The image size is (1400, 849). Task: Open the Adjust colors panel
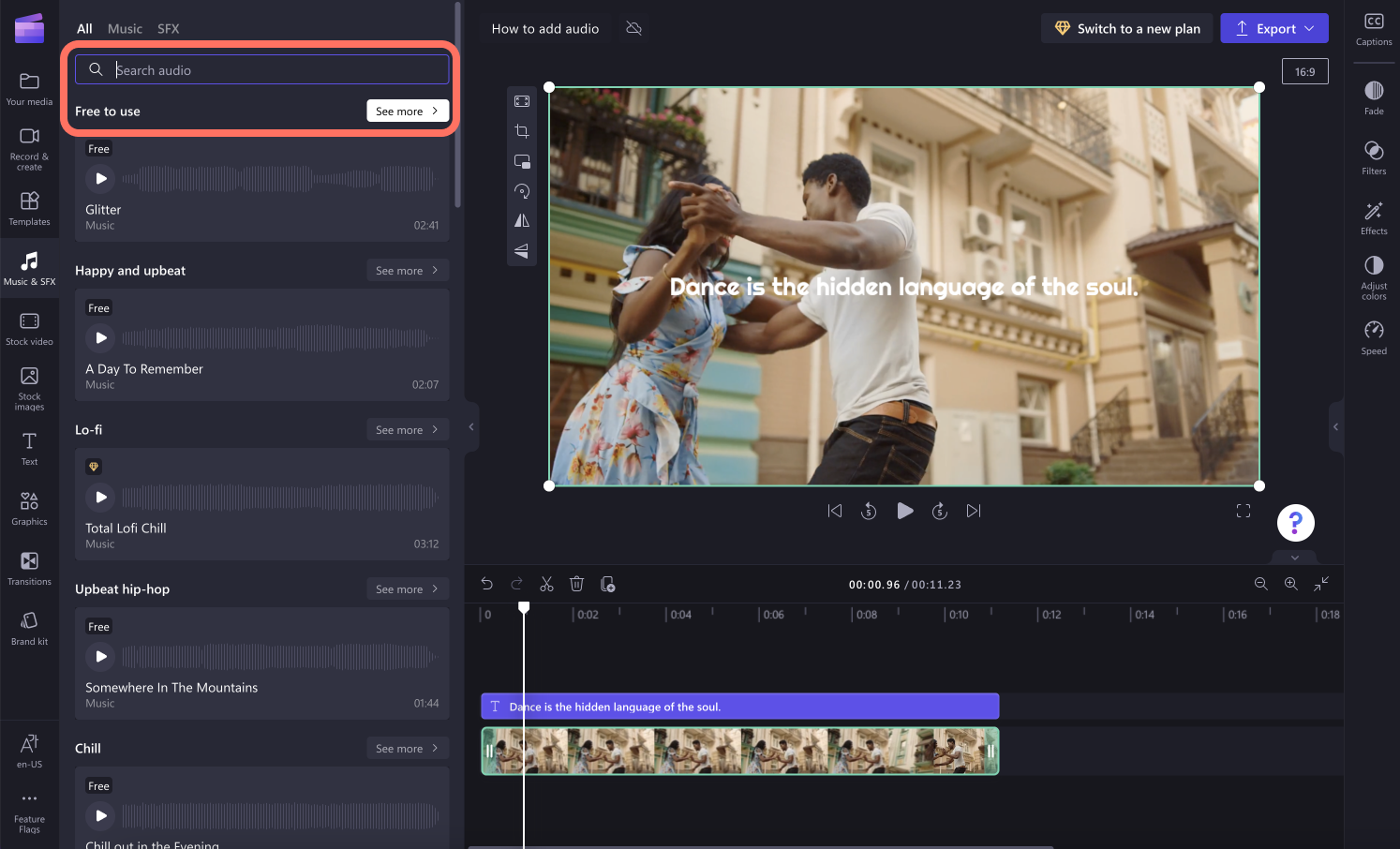pos(1373,276)
